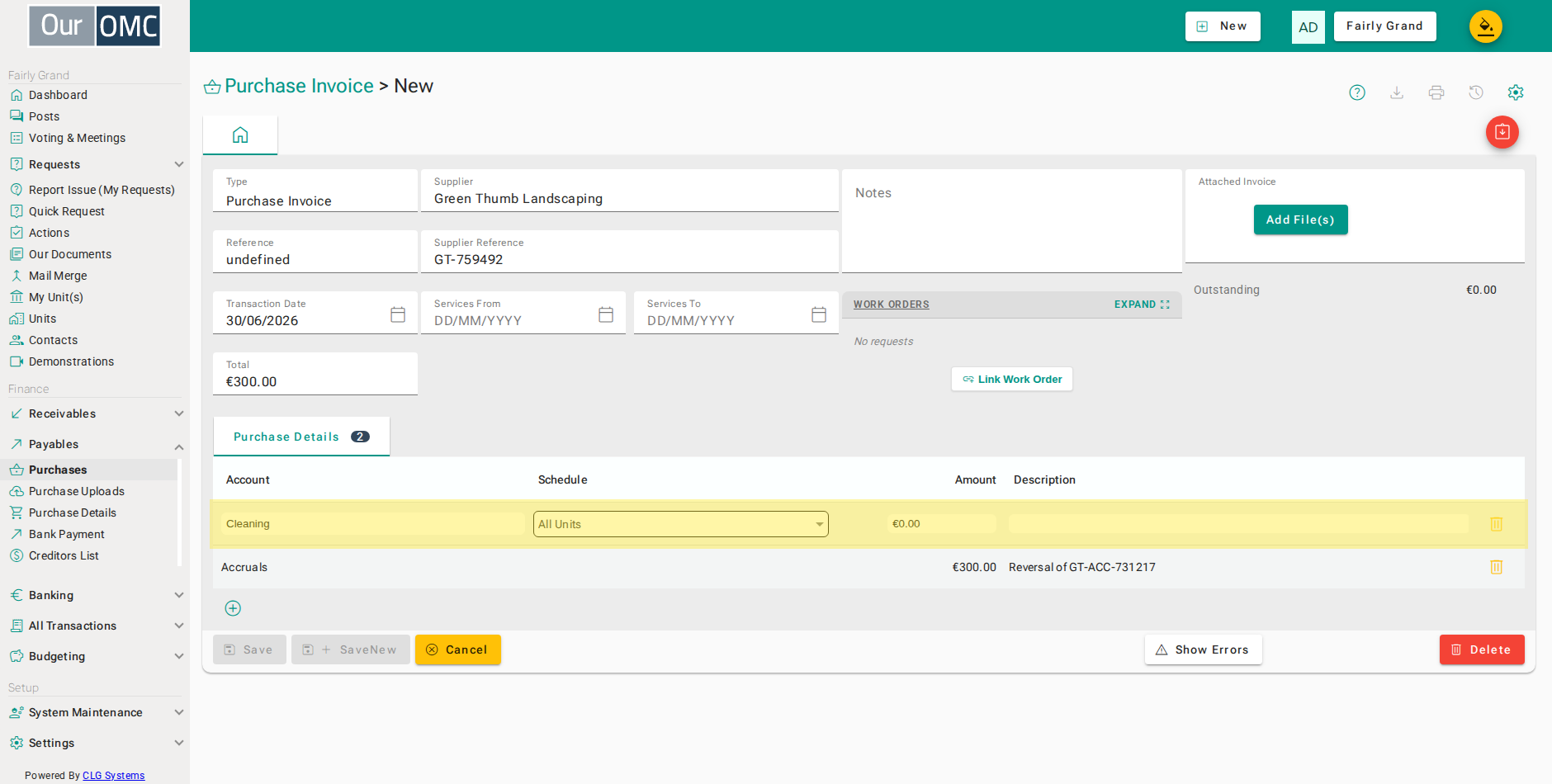This screenshot has height=784, width=1552.
Task: Open Creditors List in sidebar
Action: 64,555
